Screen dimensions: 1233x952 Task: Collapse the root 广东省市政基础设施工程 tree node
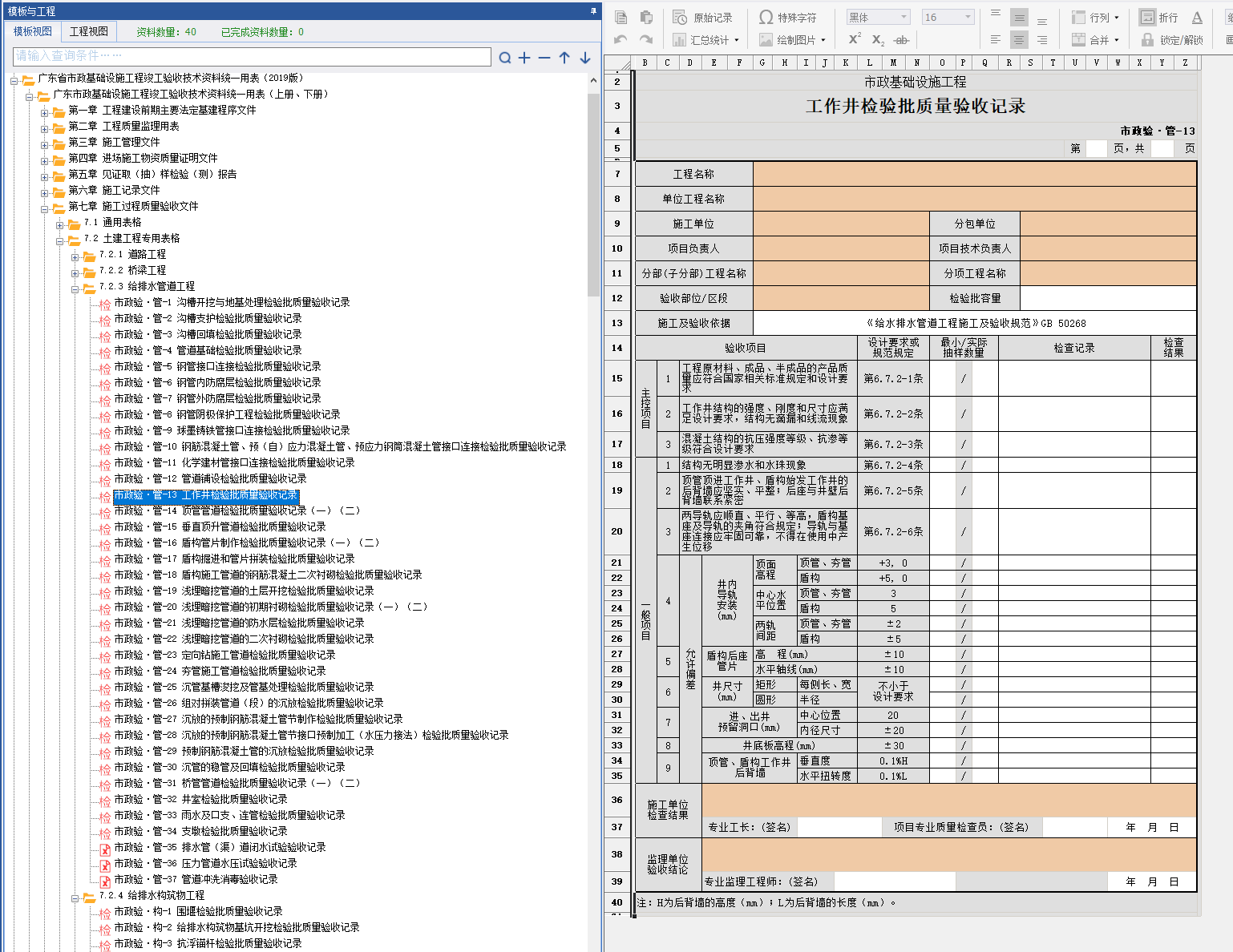14,80
